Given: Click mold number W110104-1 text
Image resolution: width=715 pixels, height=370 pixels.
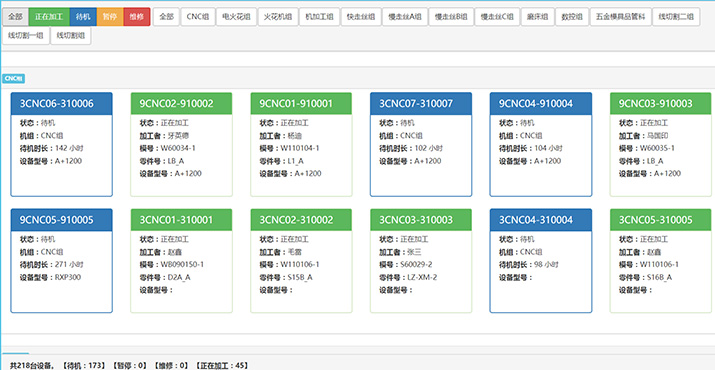Looking at the screenshot, I should coord(300,148).
